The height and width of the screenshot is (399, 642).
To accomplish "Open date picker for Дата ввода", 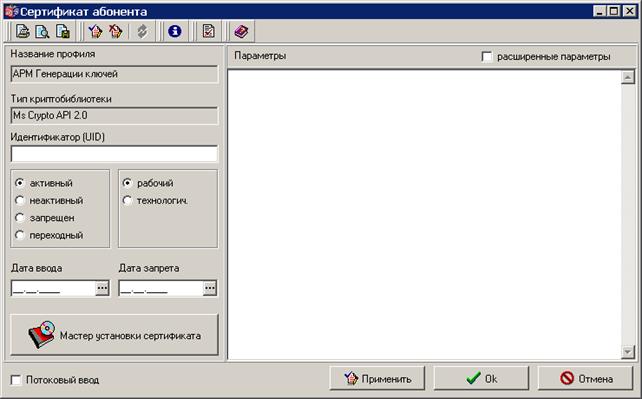I will click(x=102, y=288).
